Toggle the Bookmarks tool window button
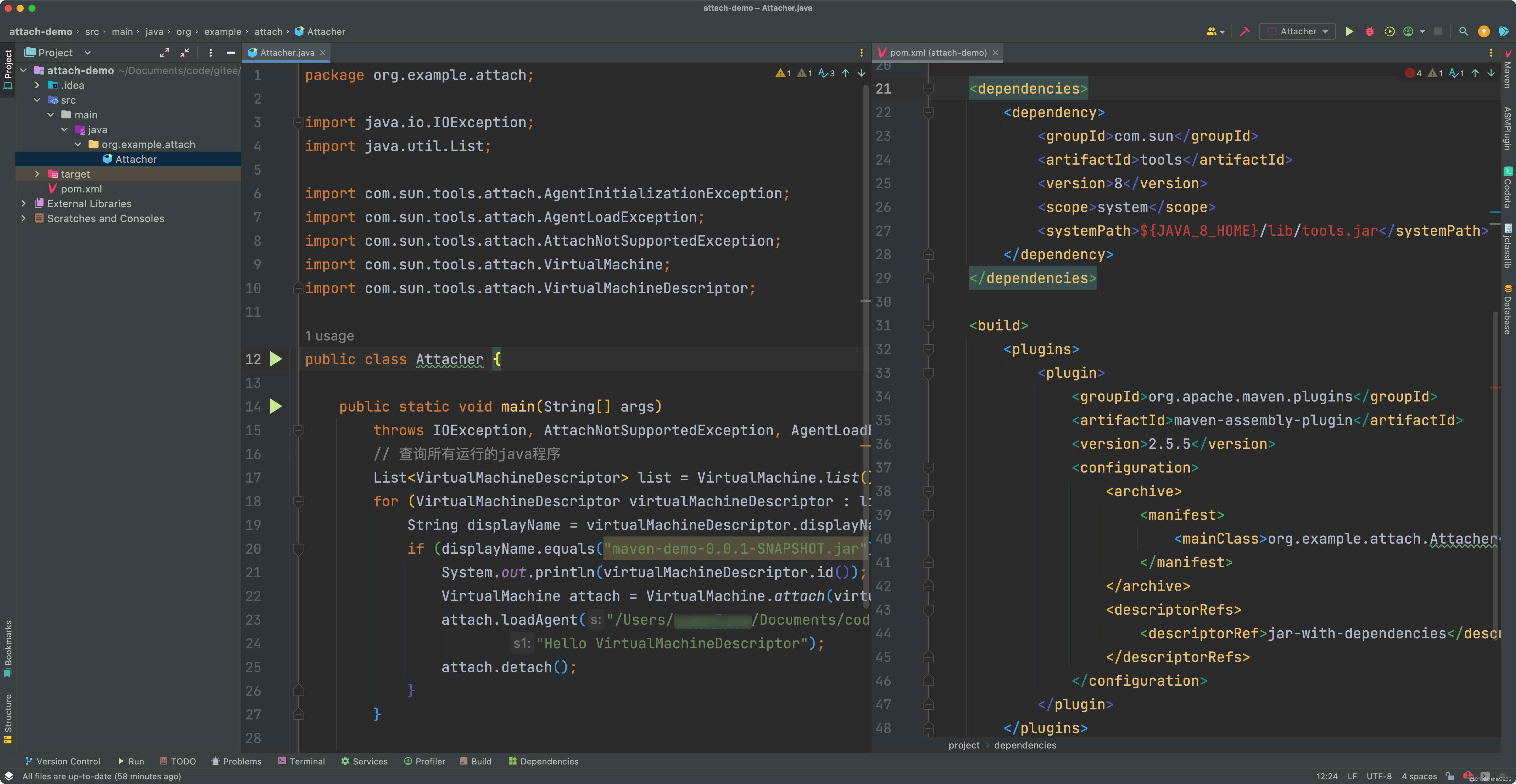The height and width of the screenshot is (784, 1516). tap(8, 649)
